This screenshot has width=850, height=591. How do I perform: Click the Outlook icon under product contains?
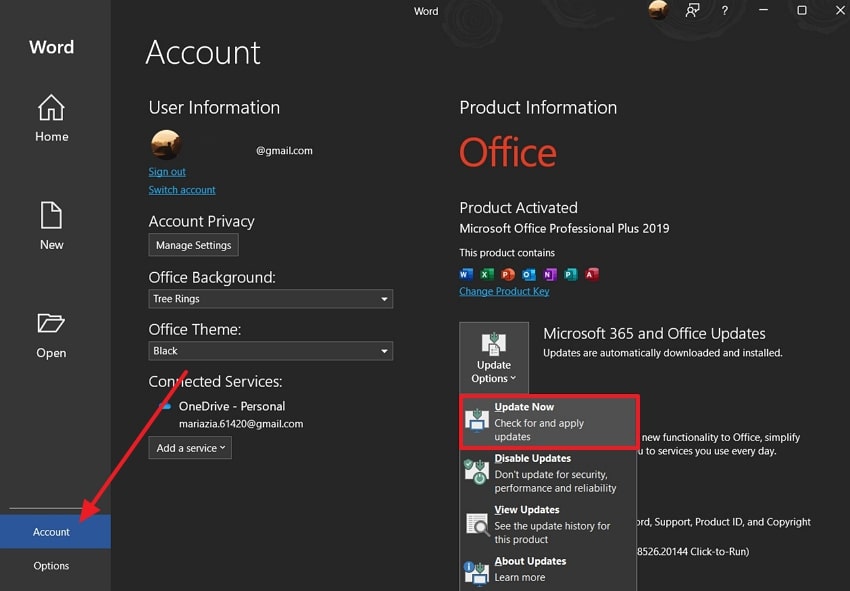(529, 274)
